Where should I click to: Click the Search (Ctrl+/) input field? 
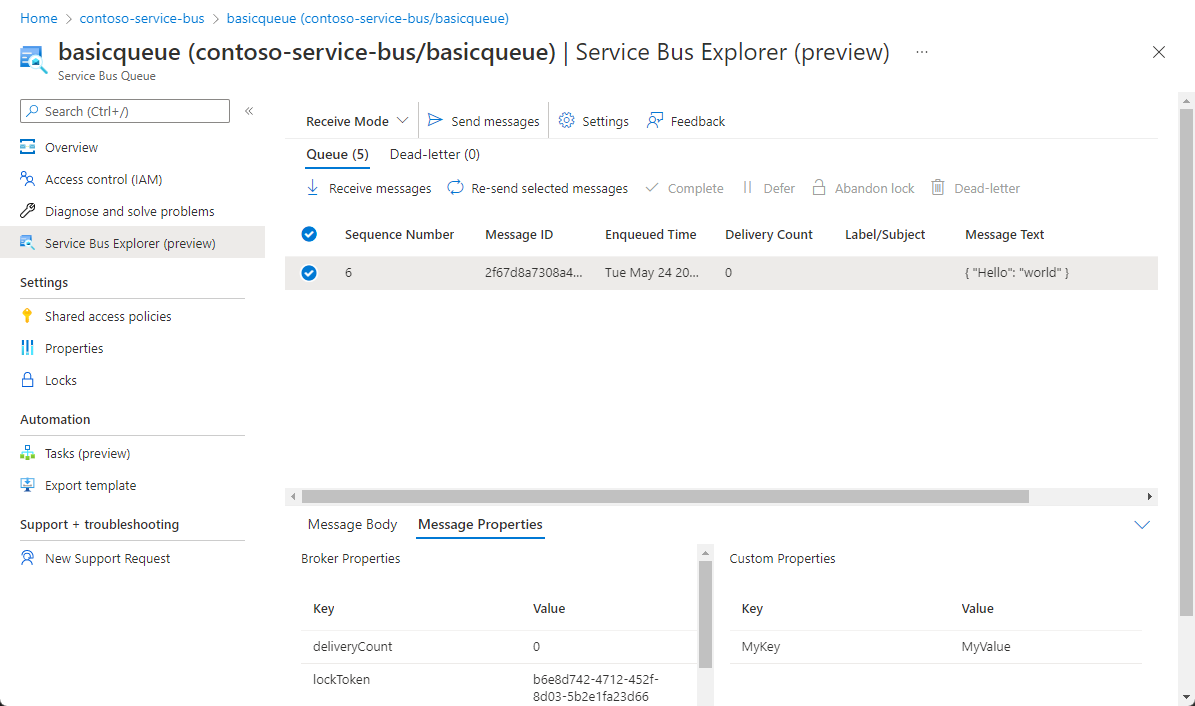point(125,111)
